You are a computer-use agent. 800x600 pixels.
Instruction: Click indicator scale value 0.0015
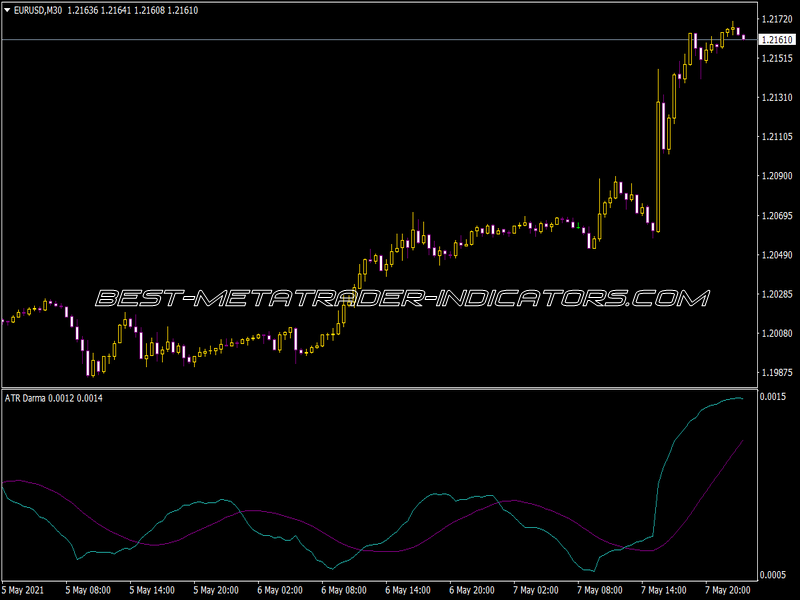[x=772, y=396]
